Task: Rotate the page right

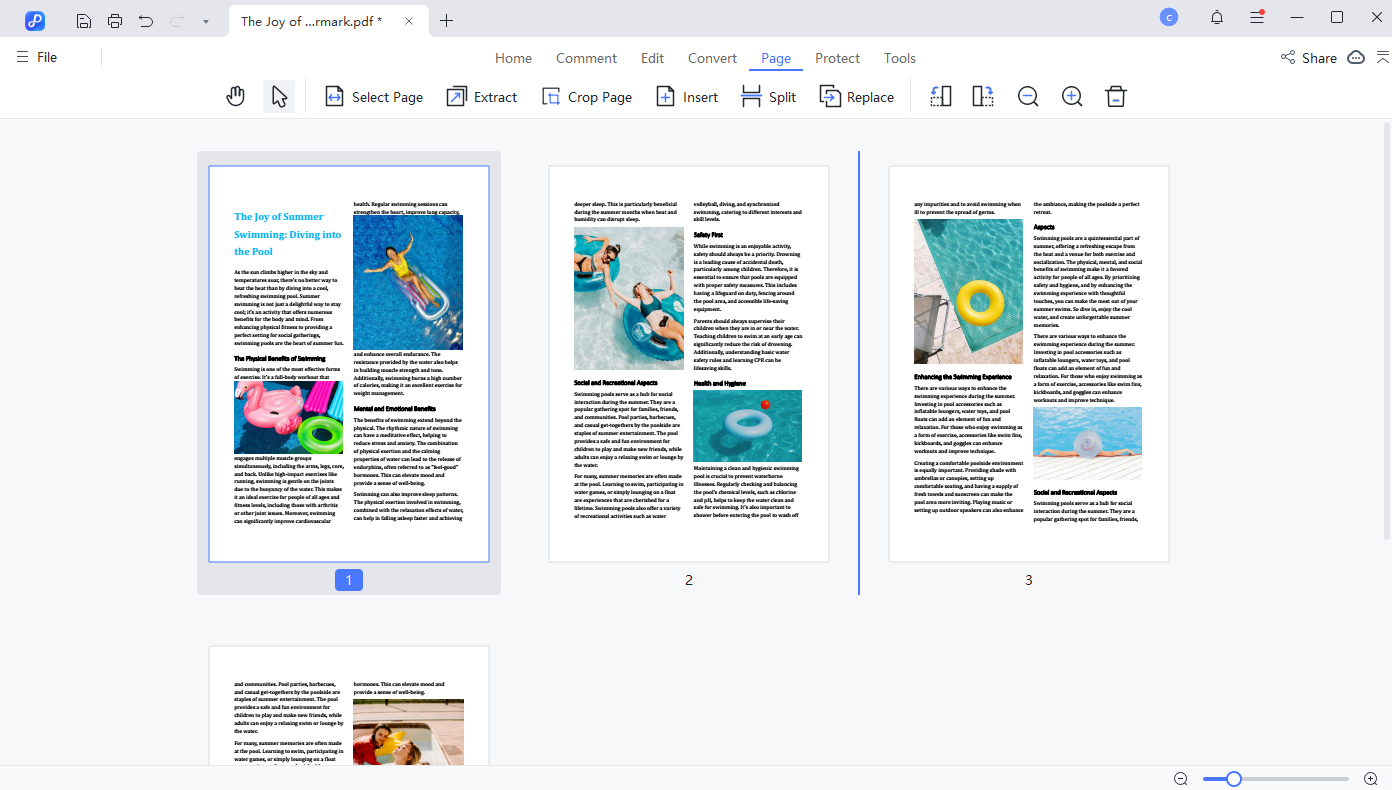Action: pyautogui.click(x=982, y=96)
